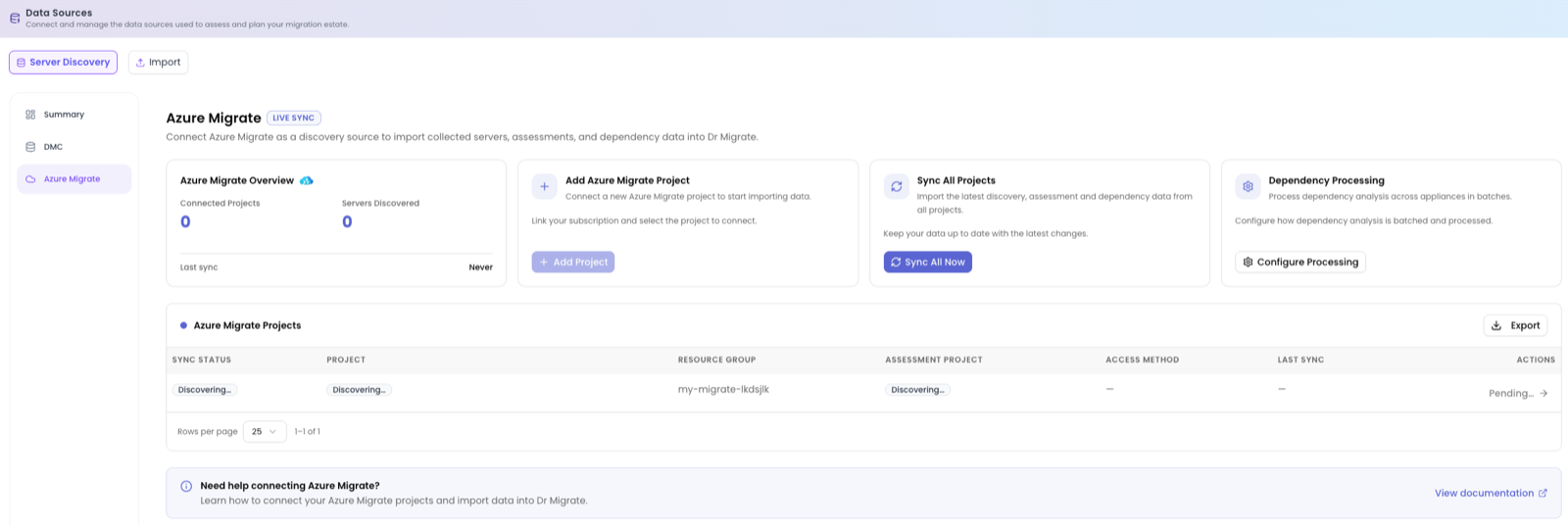Click the ACCESS METHOD column header
Screen dimensions: 1568x526
(1143, 359)
